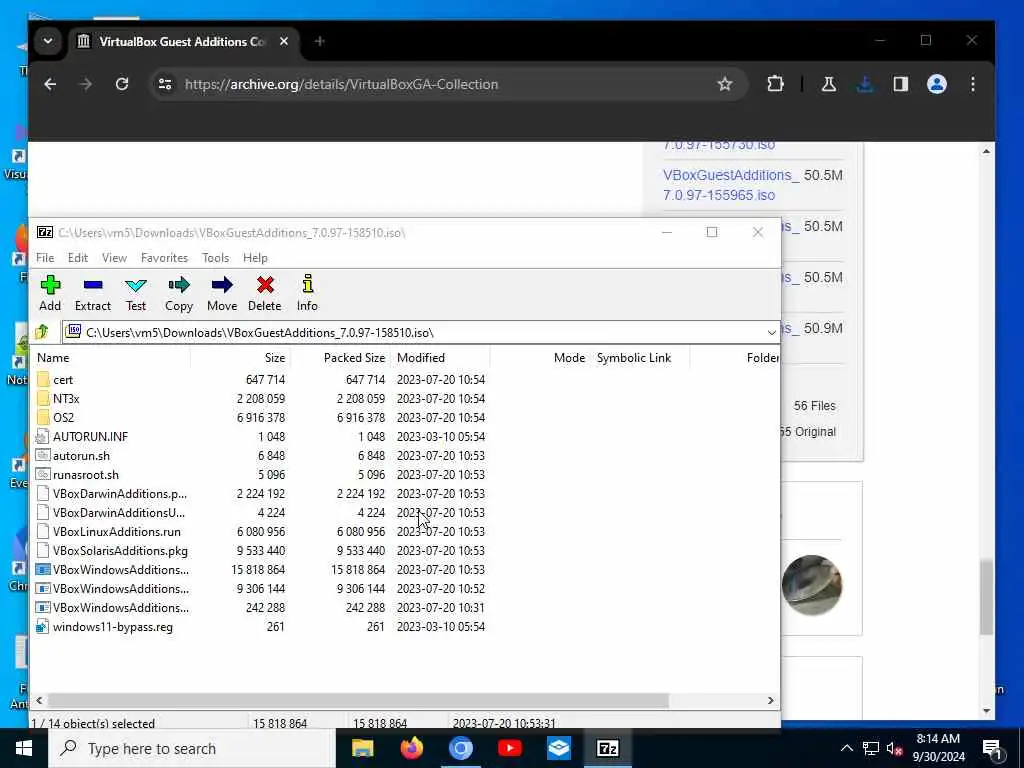Open Chrome extensions puzzle icon

click(x=775, y=84)
